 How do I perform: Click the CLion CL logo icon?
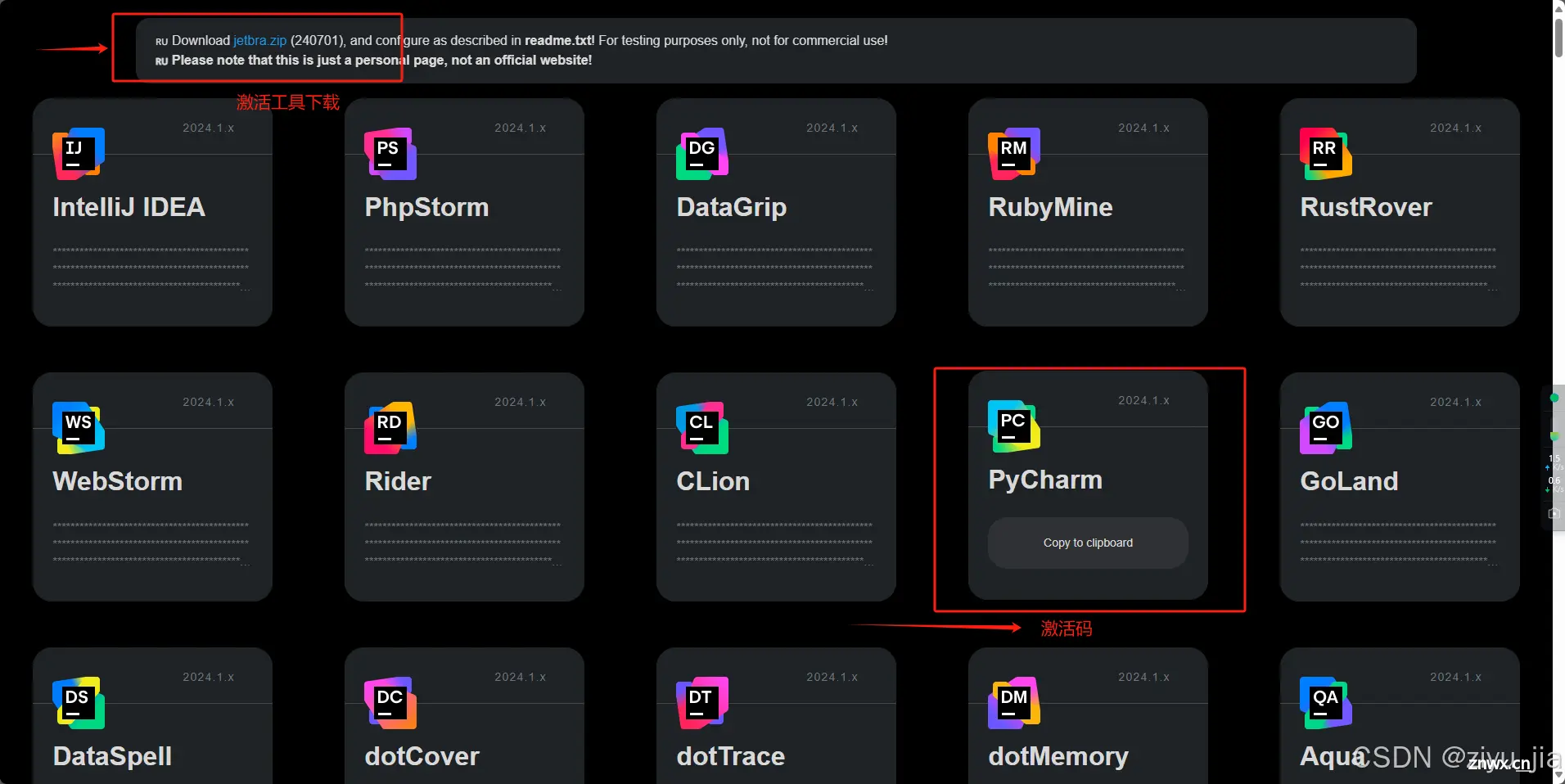click(x=702, y=428)
